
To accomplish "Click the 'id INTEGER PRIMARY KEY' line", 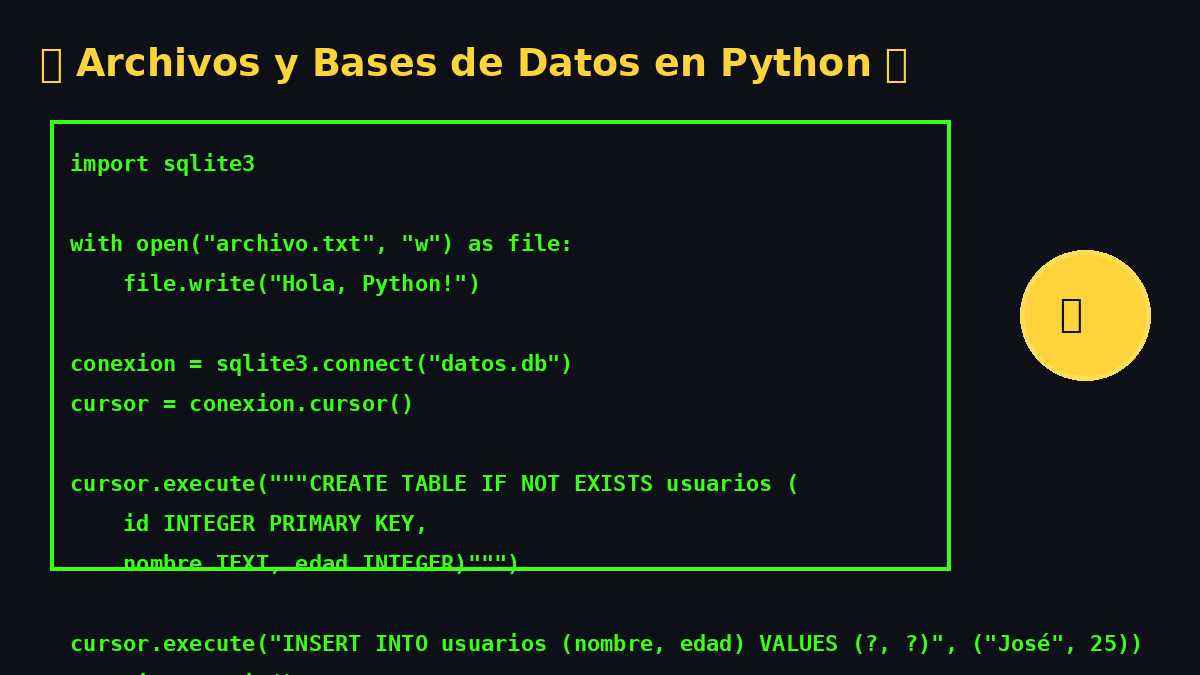I will click(275, 524).
